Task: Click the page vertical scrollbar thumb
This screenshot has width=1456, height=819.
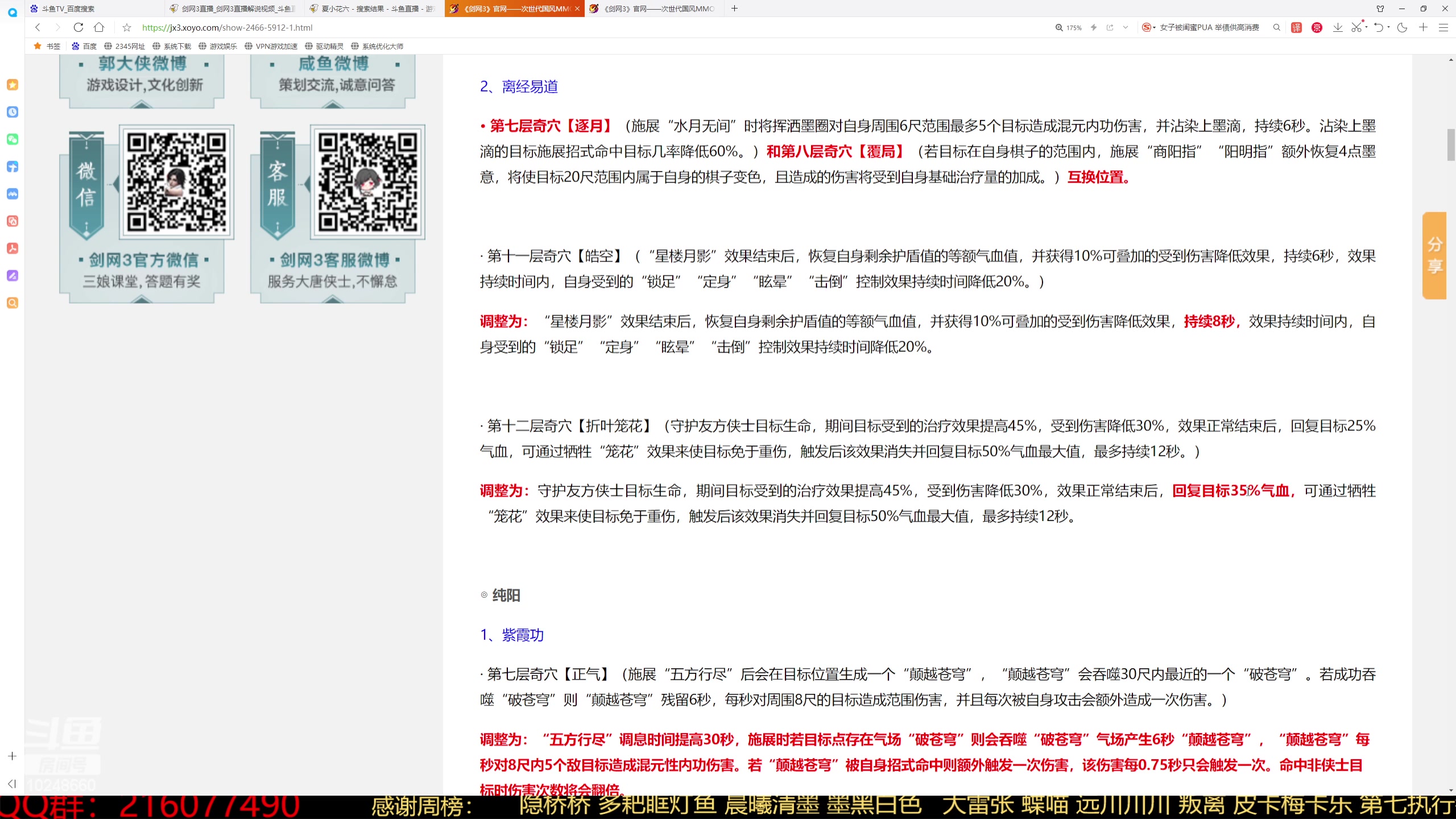Action: 1451,145
